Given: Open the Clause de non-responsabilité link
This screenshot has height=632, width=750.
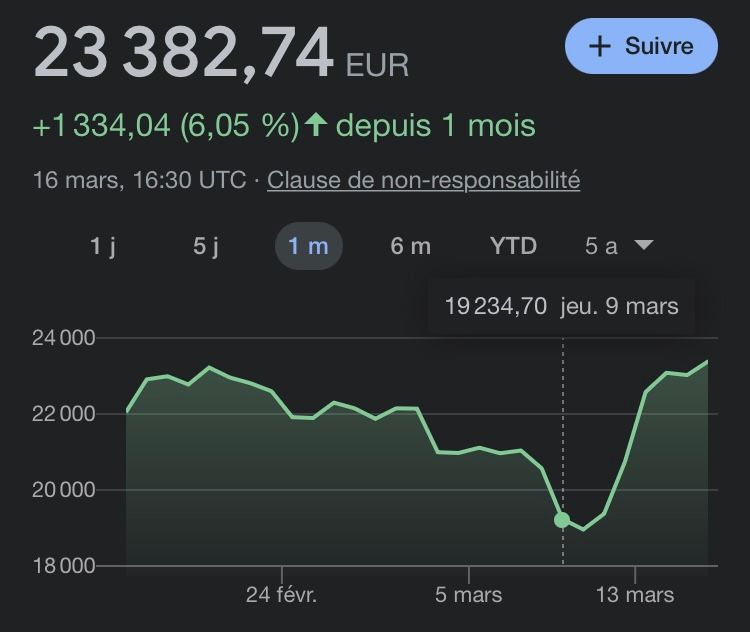Looking at the screenshot, I should [x=424, y=181].
